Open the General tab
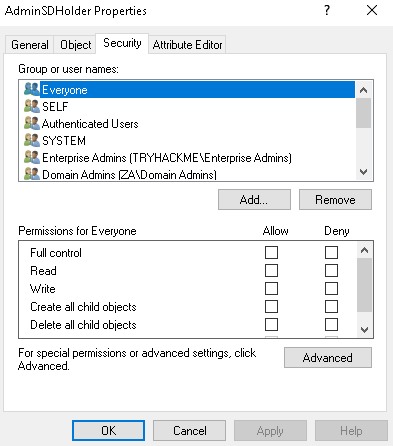 (30, 45)
